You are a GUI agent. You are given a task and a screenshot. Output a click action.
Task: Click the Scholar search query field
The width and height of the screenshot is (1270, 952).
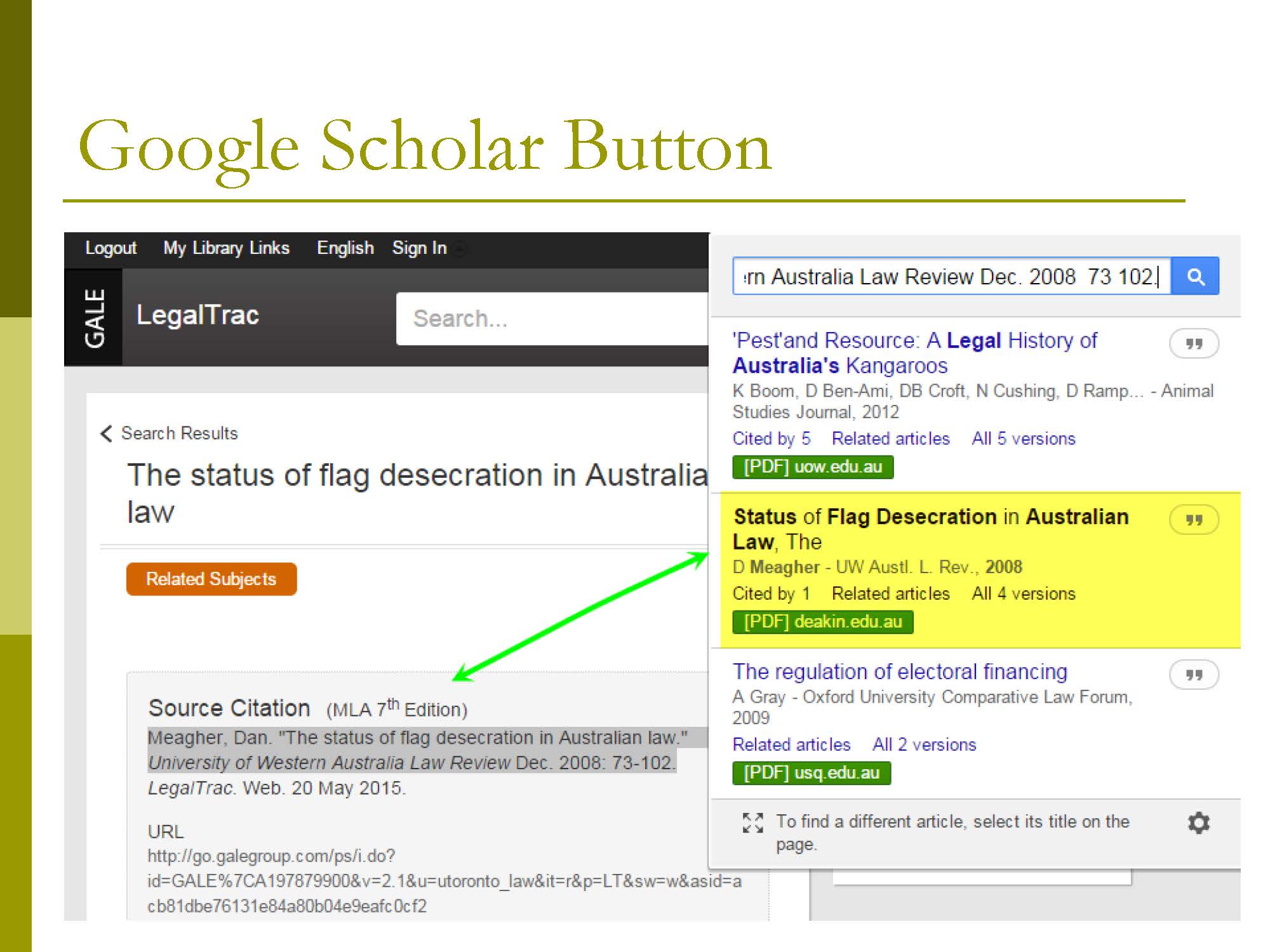click(x=952, y=276)
